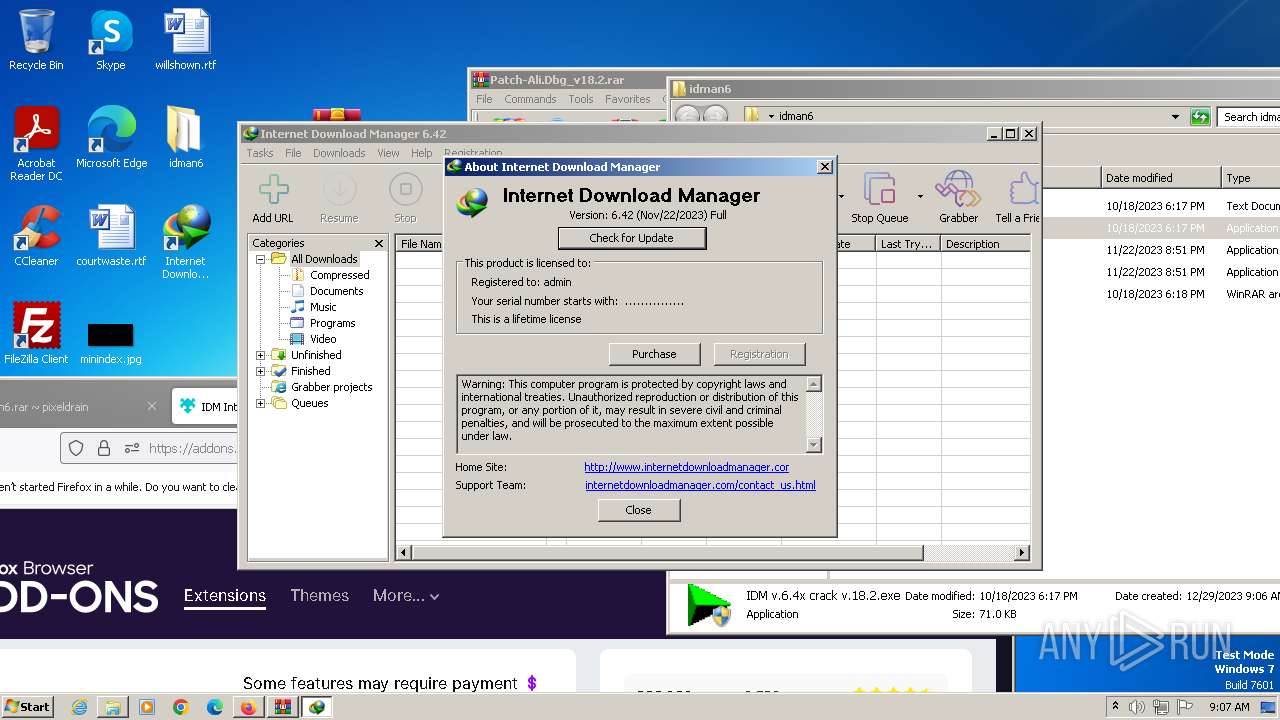
Task: Click the Start button
Action: click(28, 707)
